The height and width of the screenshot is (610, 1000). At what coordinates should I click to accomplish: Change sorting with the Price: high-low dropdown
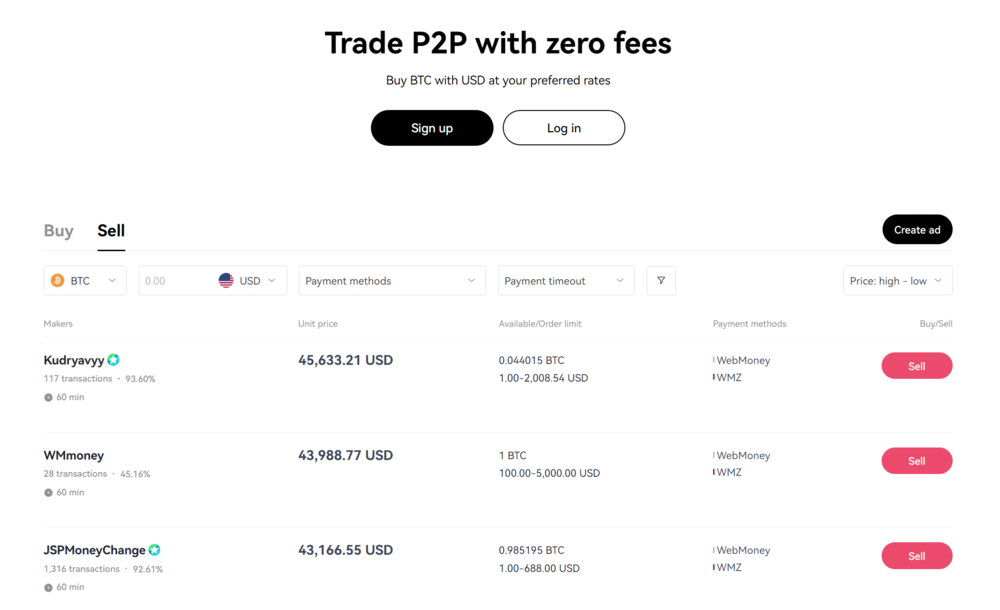click(897, 280)
